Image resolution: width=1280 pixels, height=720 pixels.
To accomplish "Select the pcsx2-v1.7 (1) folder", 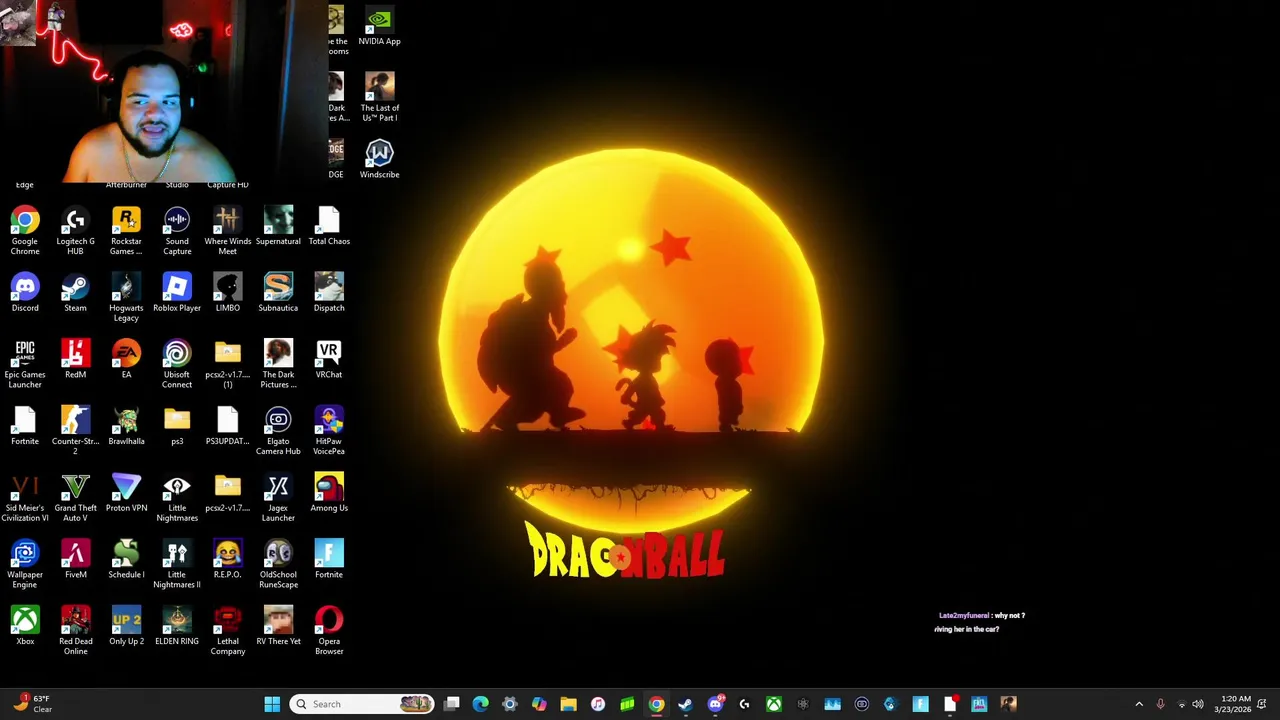I will [228, 364].
